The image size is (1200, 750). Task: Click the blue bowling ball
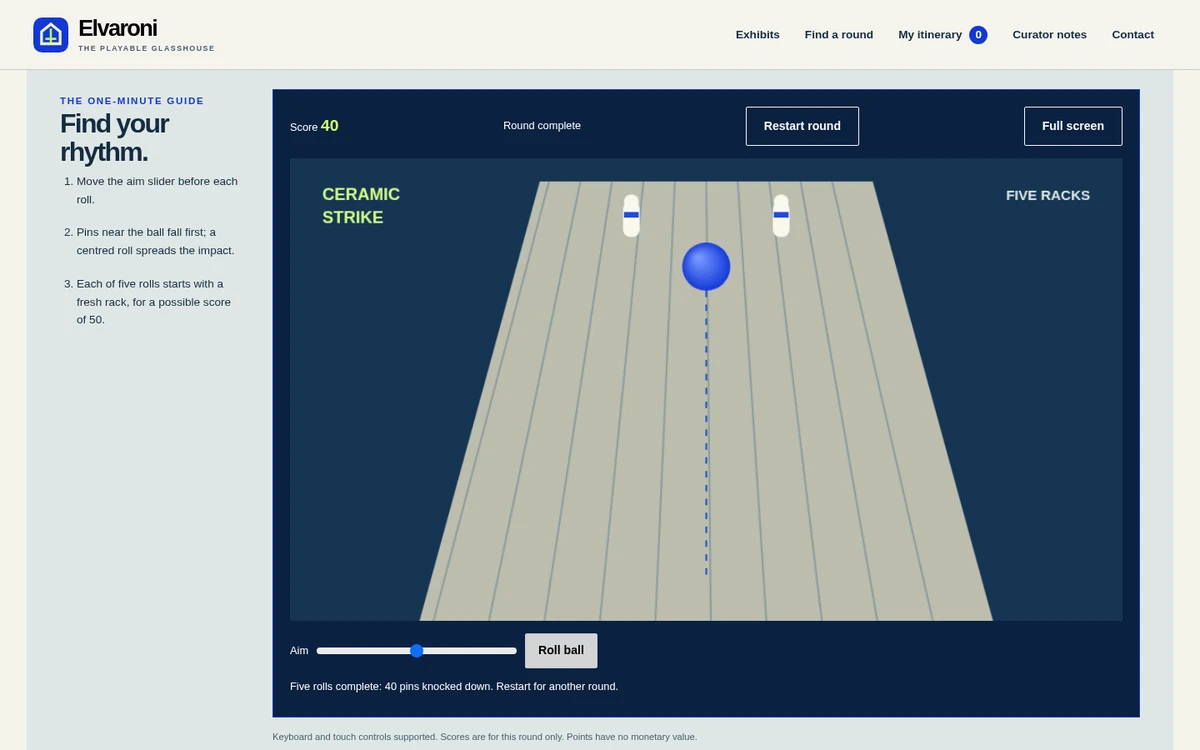click(x=706, y=267)
